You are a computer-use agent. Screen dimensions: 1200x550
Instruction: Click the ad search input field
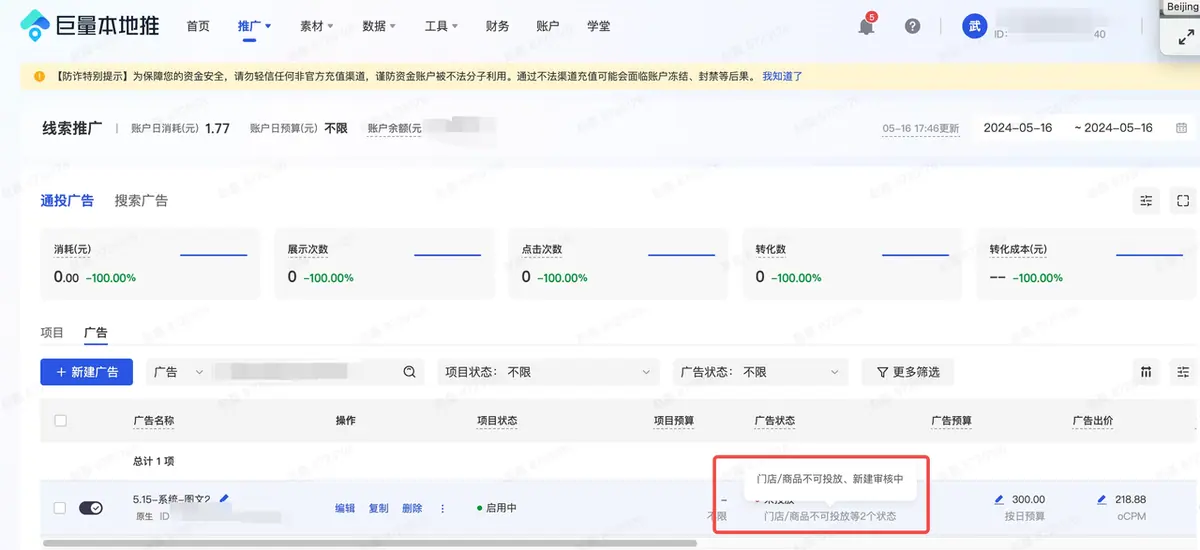tap(305, 372)
